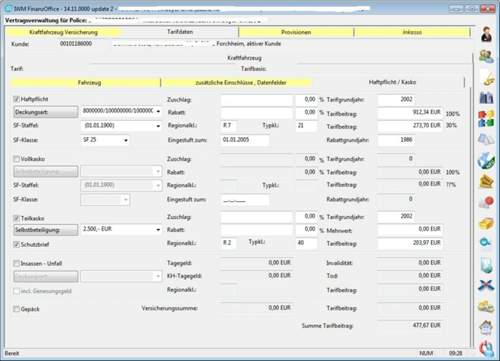Viewport: 500px width, 361px height.
Task: Click Haftpflicht Typkl. field showing 21
Action: [306, 126]
